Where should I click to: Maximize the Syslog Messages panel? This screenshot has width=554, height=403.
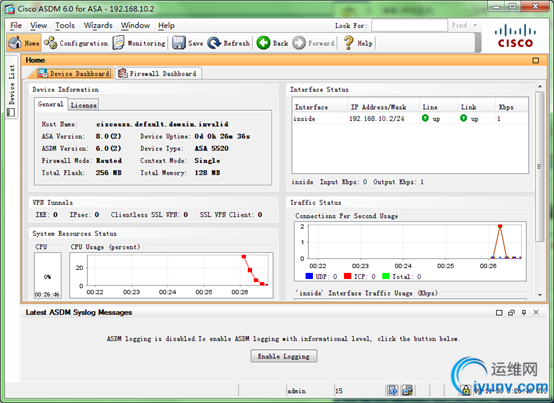[499, 313]
